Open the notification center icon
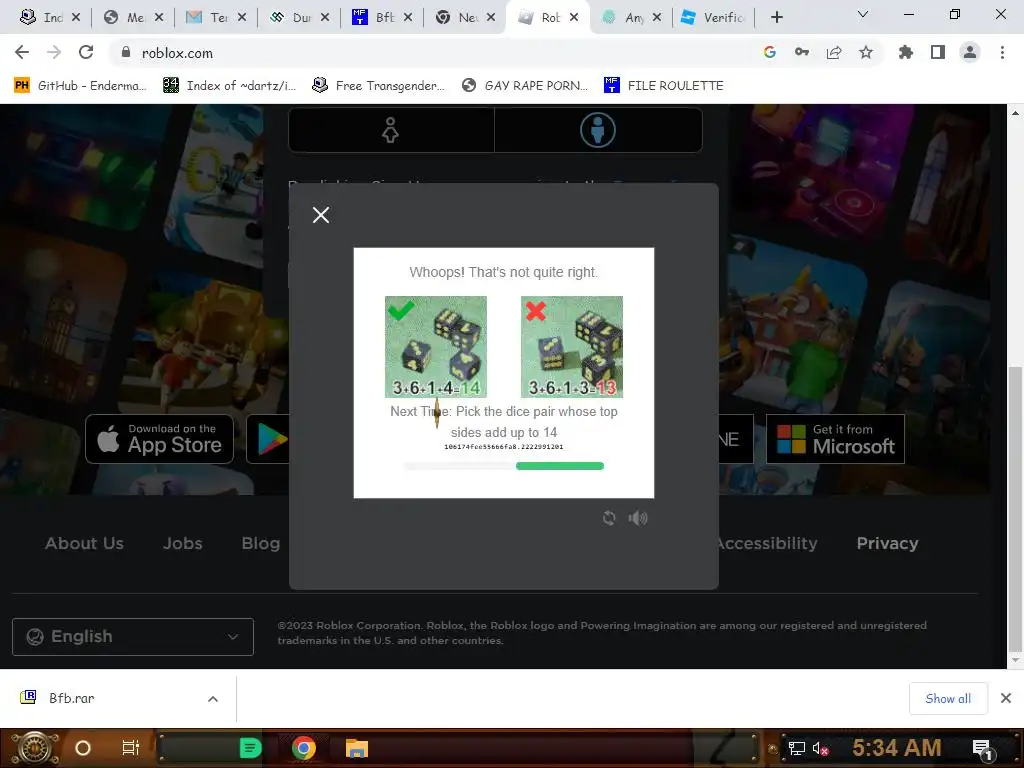This screenshot has height=768, width=1024. 983,748
